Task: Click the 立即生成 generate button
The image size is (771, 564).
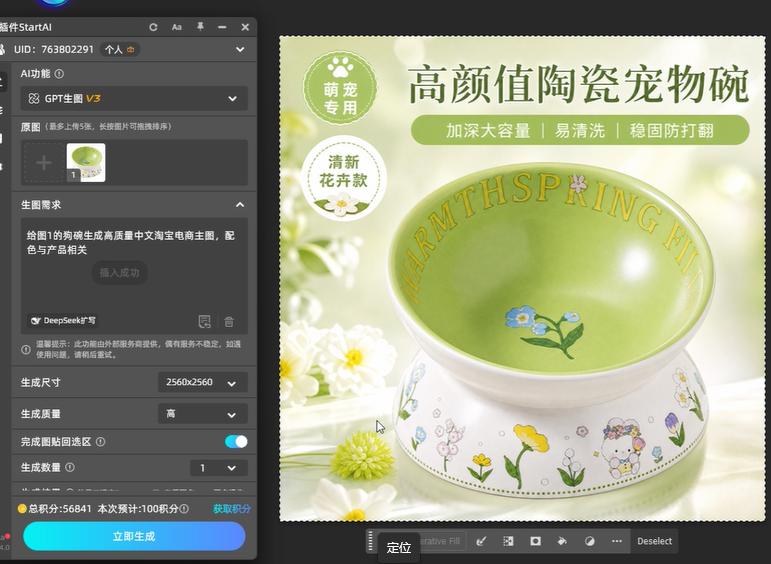Action: tap(134, 536)
